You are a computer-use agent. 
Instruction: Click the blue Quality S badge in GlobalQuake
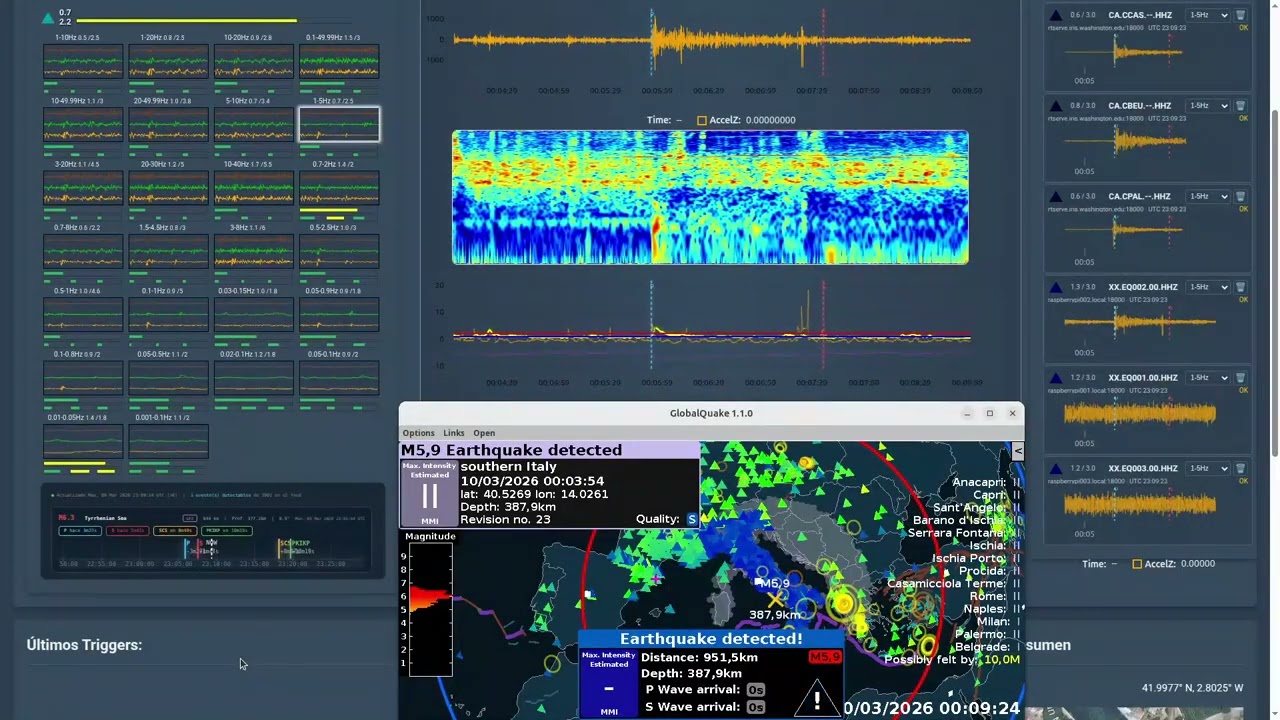[691, 519]
